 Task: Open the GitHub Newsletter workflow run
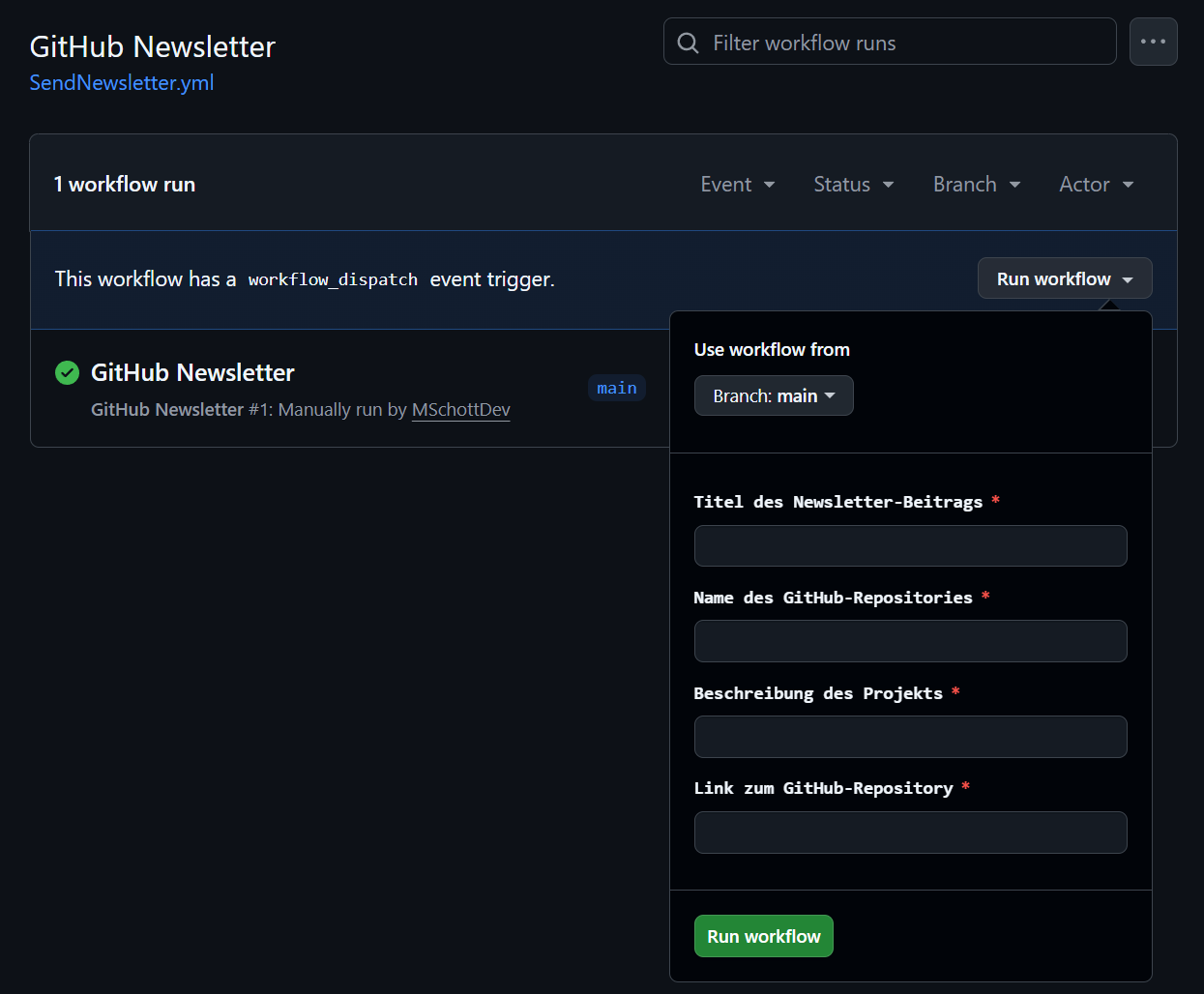[x=192, y=372]
